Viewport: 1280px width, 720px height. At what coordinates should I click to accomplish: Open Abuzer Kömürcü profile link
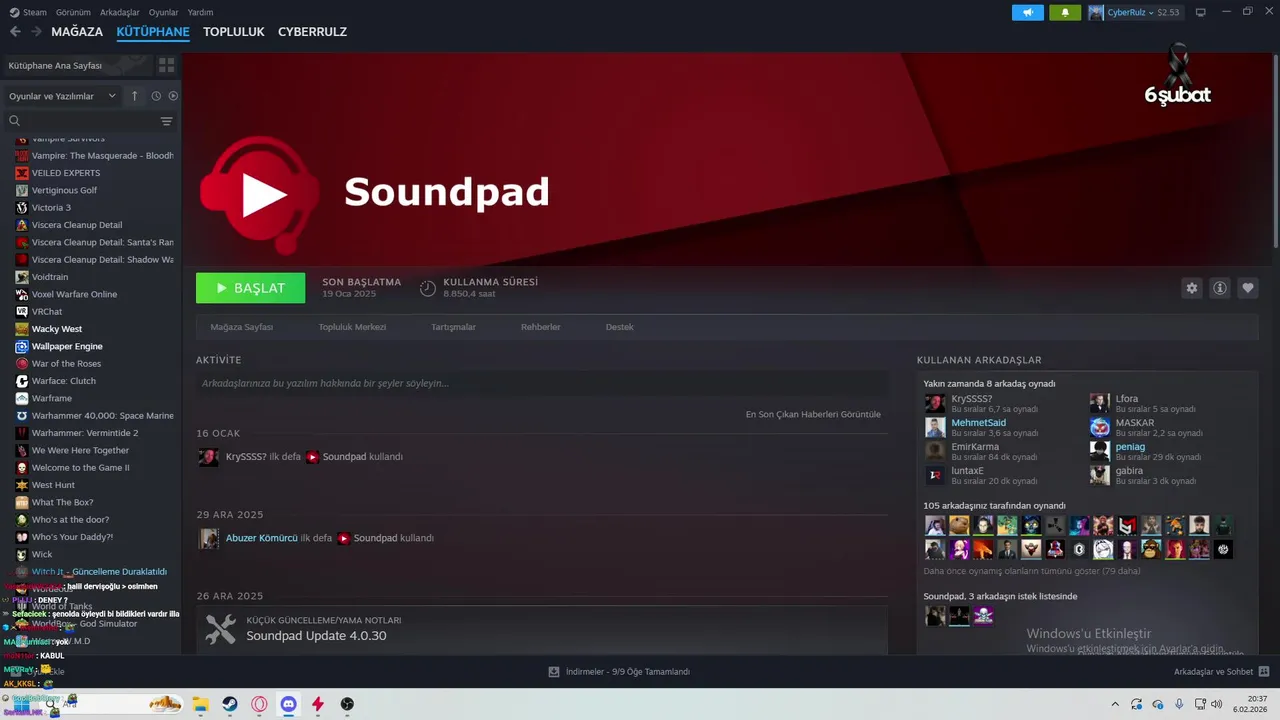click(x=262, y=538)
